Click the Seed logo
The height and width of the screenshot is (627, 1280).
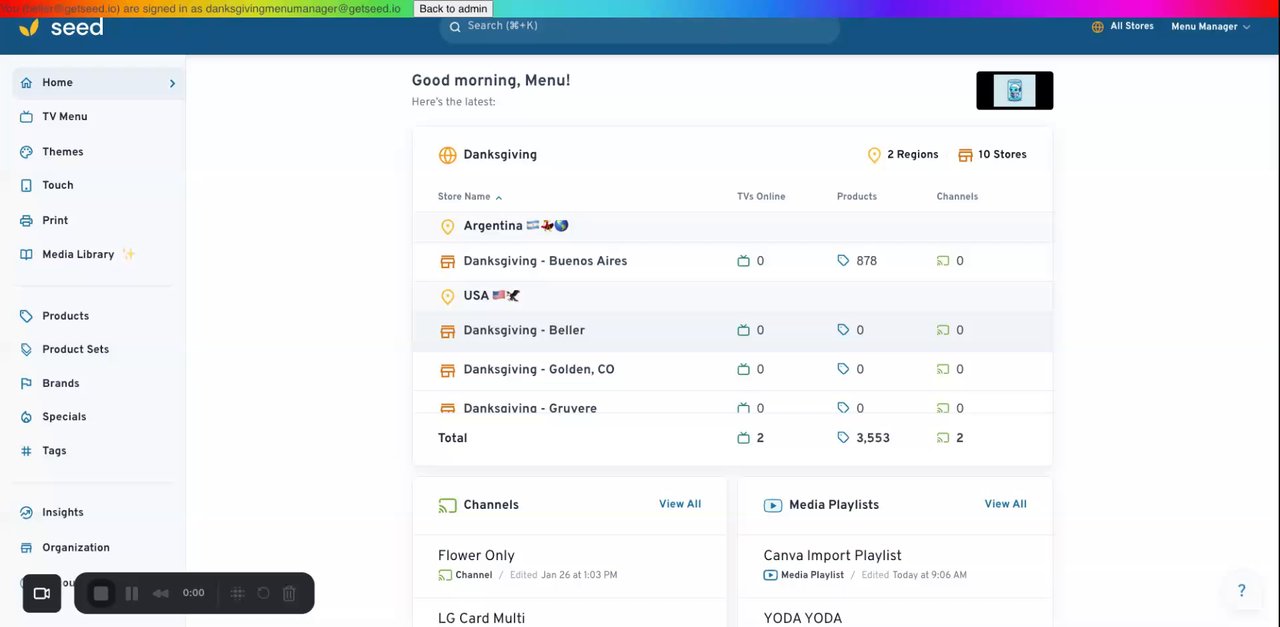[61, 27]
